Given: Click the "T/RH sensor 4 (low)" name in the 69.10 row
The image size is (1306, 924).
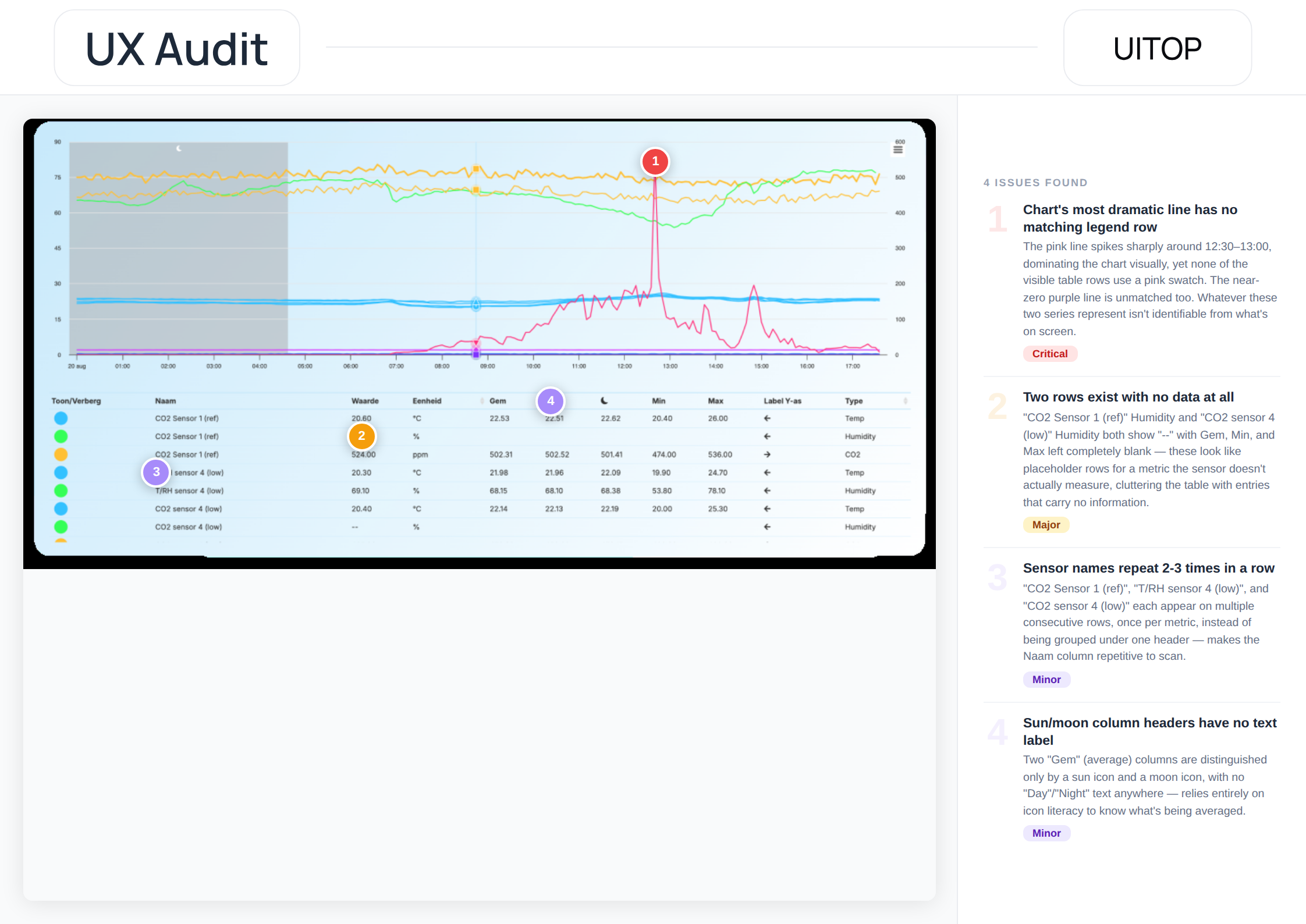Looking at the screenshot, I should coord(189,491).
